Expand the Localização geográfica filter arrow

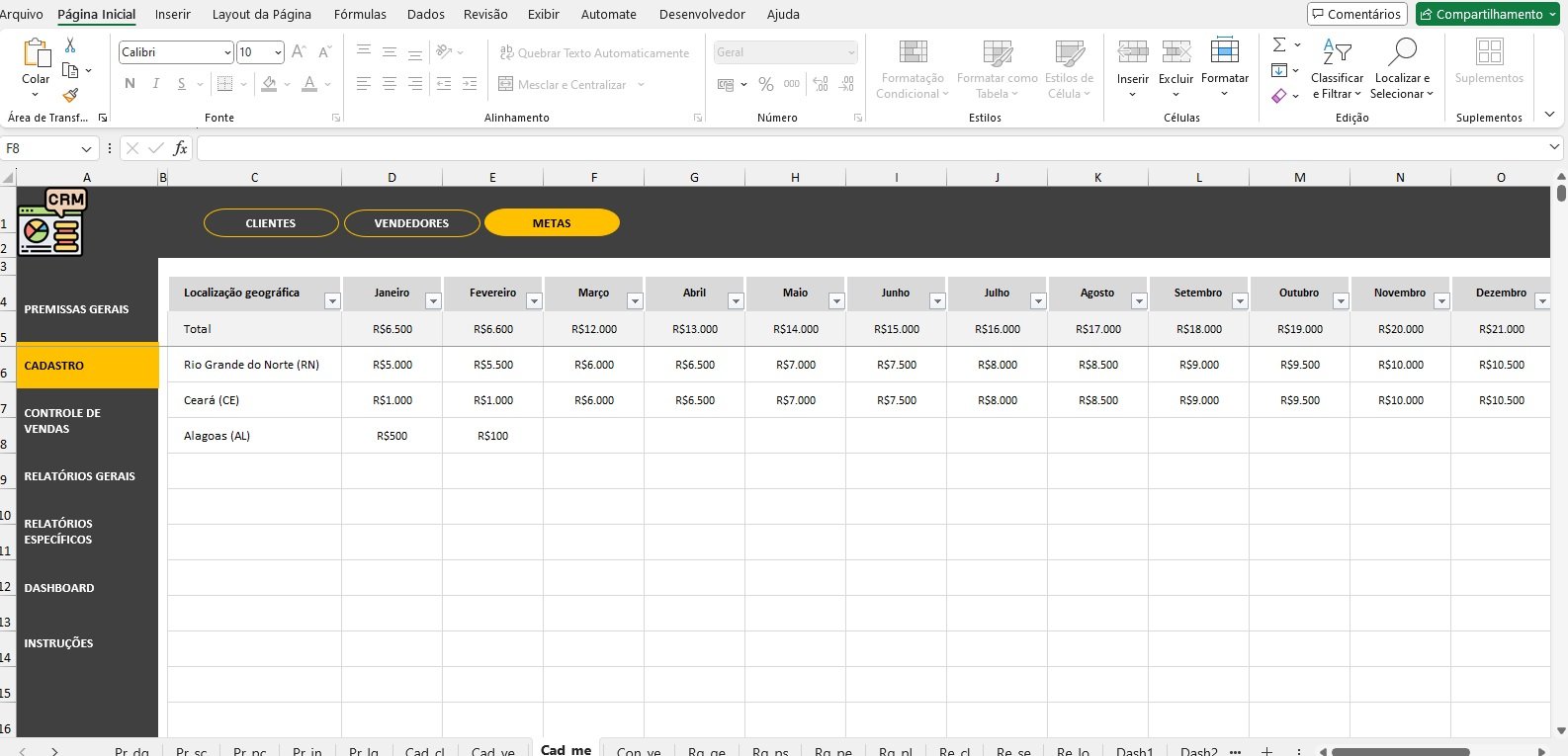pyautogui.click(x=331, y=301)
